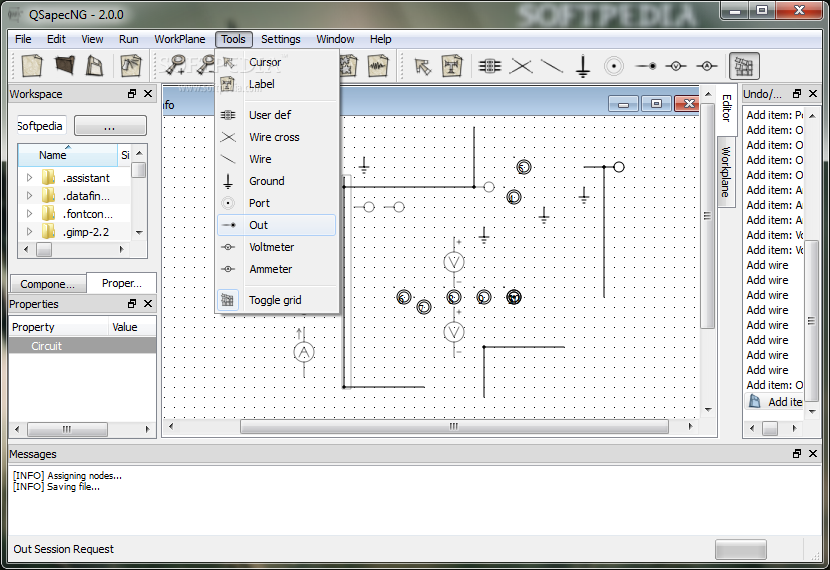The width and height of the screenshot is (830, 570).
Task: Select the Wire cross toolbar icon
Action: coord(521,66)
